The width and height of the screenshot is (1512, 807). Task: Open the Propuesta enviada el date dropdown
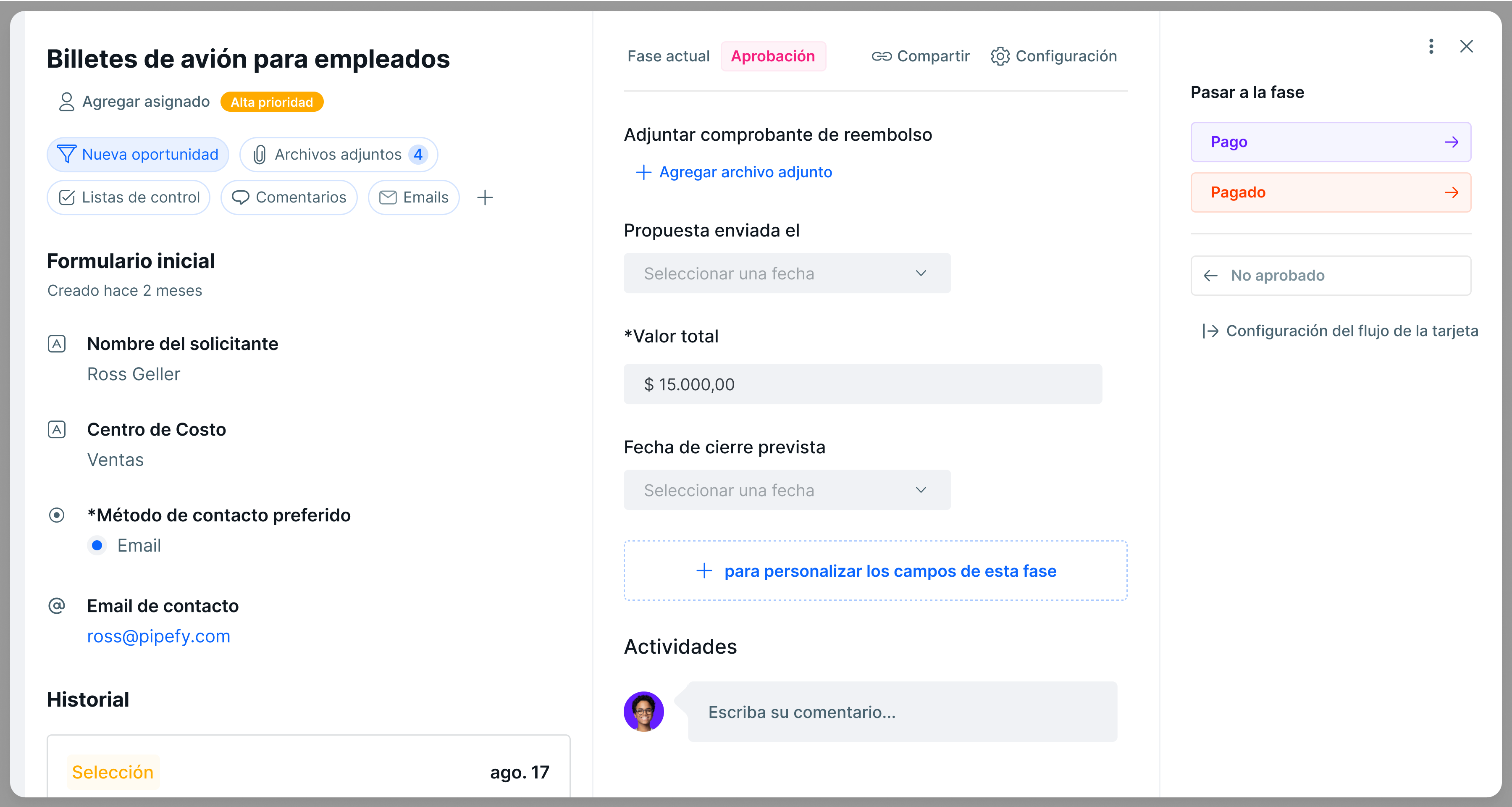(x=787, y=273)
